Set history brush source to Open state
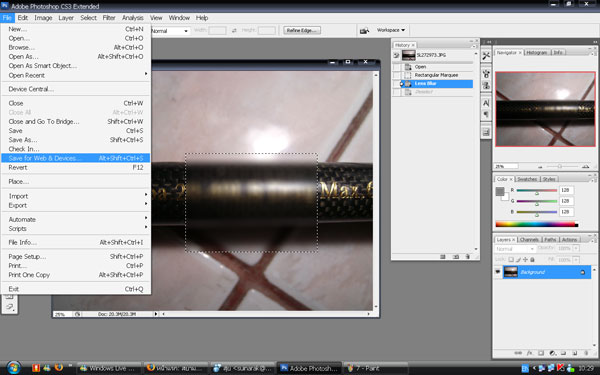The width and height of the screenshot is (600, 375). click(397, 67)
